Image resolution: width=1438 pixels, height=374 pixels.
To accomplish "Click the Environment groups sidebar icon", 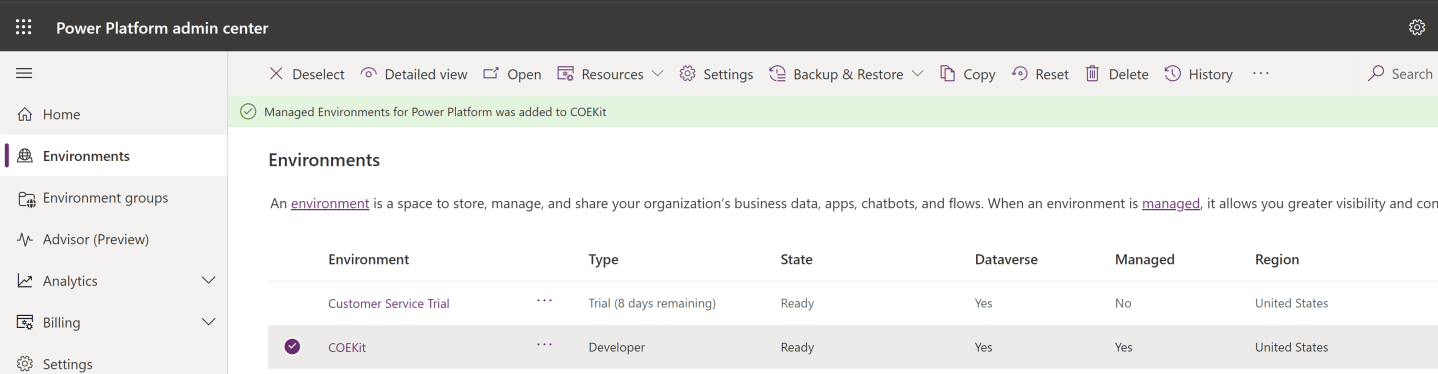I will [x=26, y=198].
